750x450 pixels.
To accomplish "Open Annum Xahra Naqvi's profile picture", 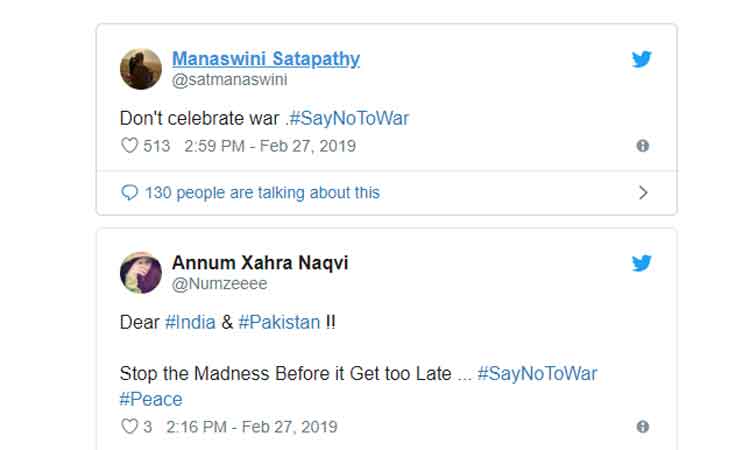I will click(x=141, y=272).
